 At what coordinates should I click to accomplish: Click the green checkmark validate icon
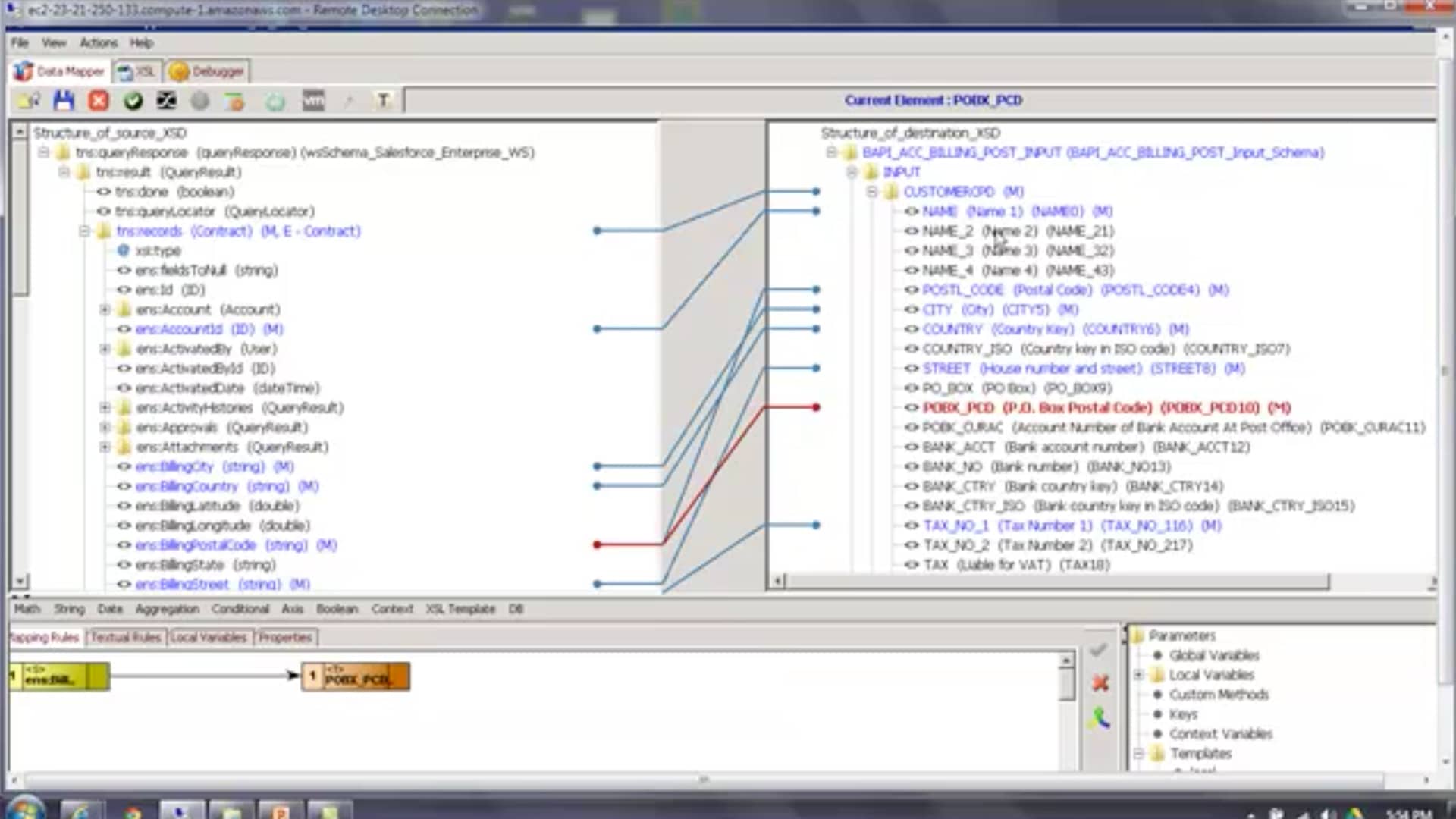[x=133, y=100]
